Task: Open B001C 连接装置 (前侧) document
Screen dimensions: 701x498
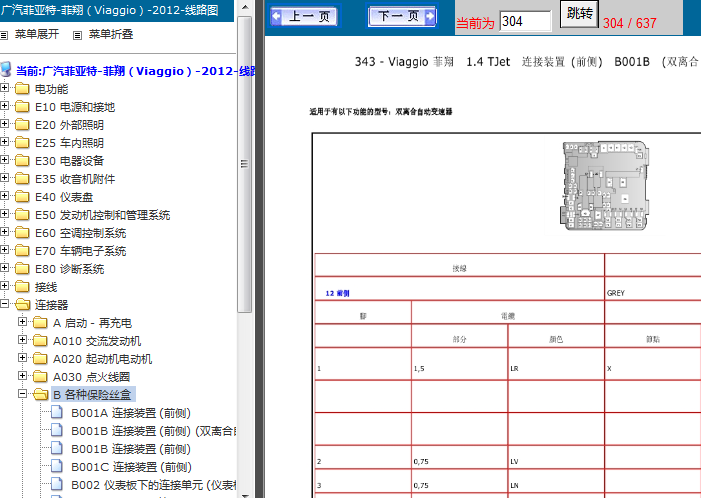Action: point(131,467)
